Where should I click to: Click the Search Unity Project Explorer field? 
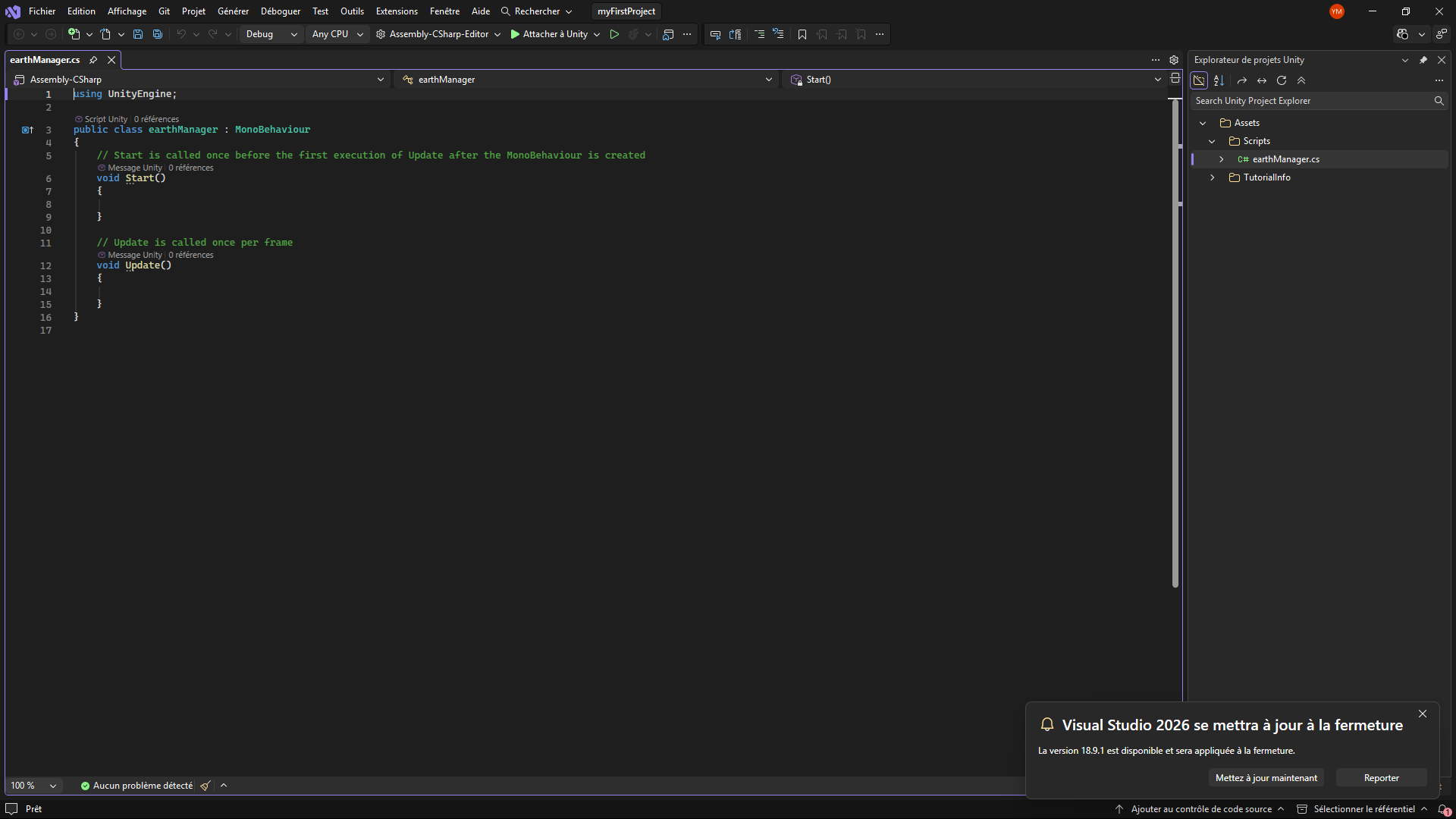(1312, 101)
